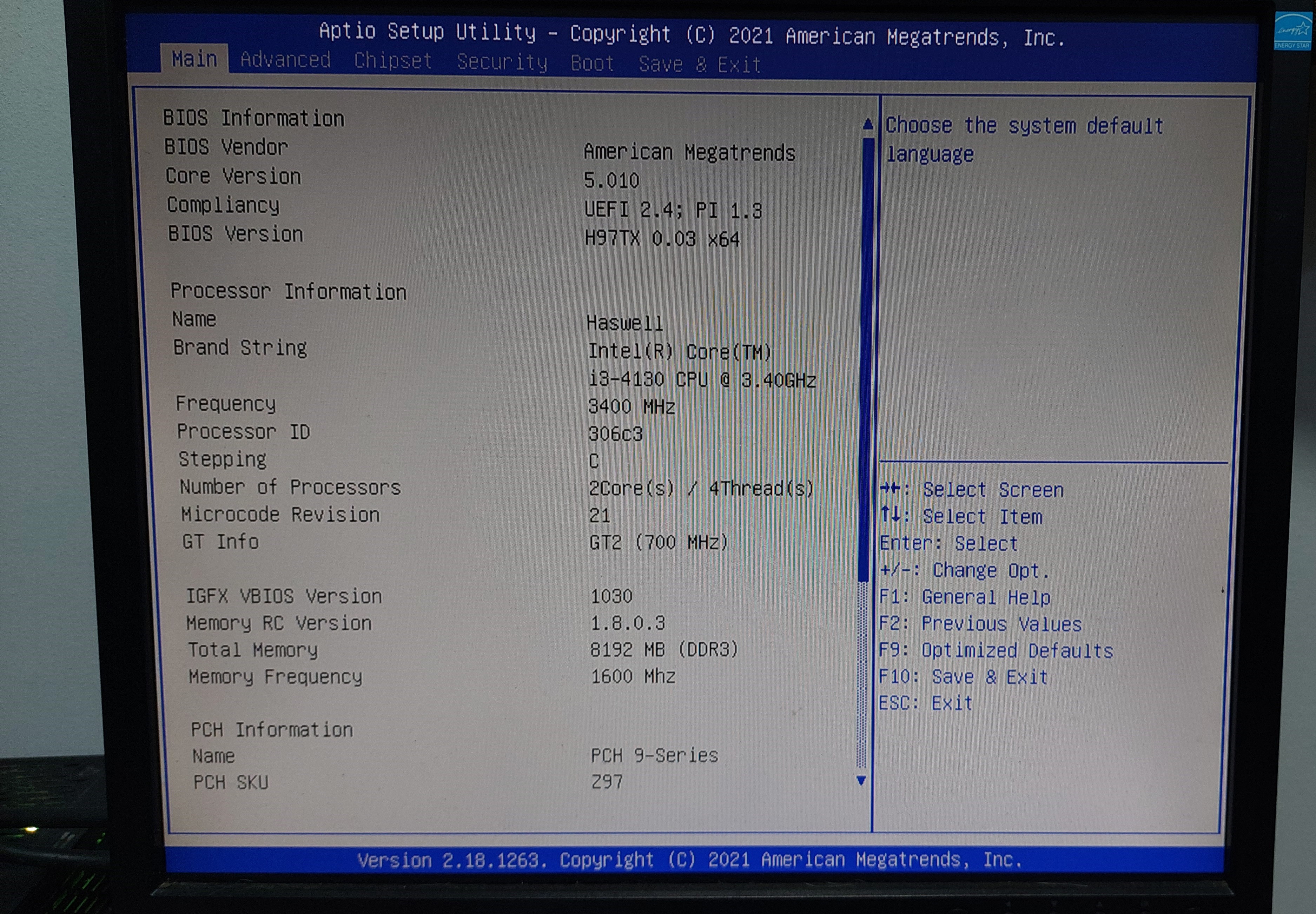Switch to the Main tab
This screenshot has height=914, width=1316.
coord(194,59)
